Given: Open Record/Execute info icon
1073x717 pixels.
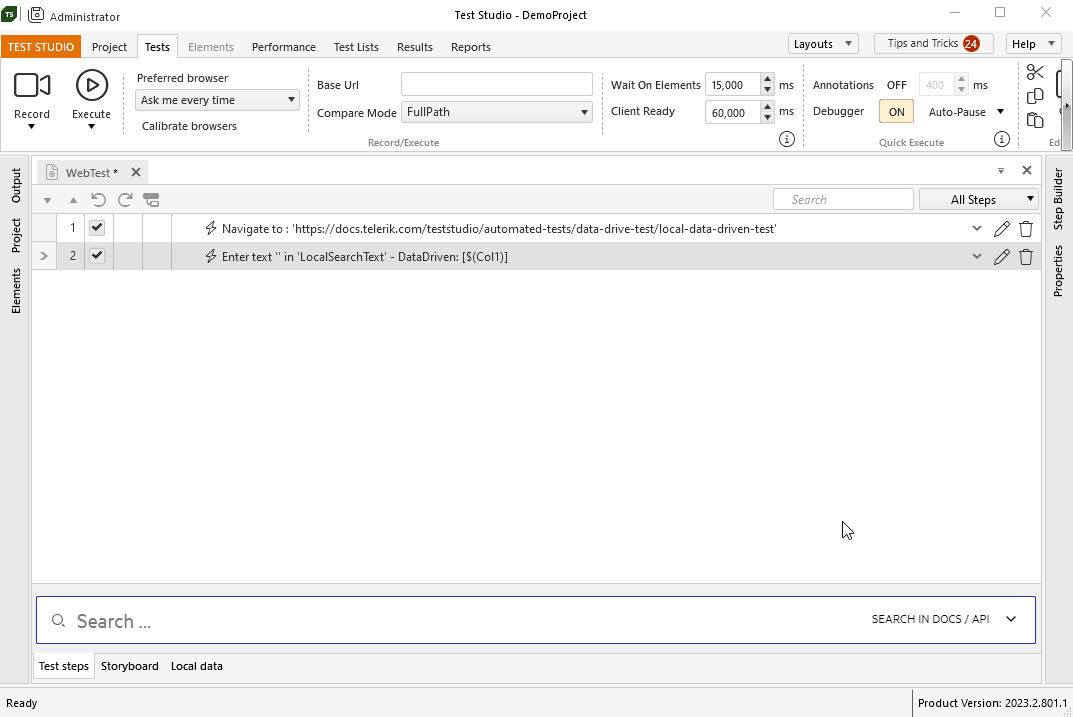Looking at the screenshot, I should 787,140.
